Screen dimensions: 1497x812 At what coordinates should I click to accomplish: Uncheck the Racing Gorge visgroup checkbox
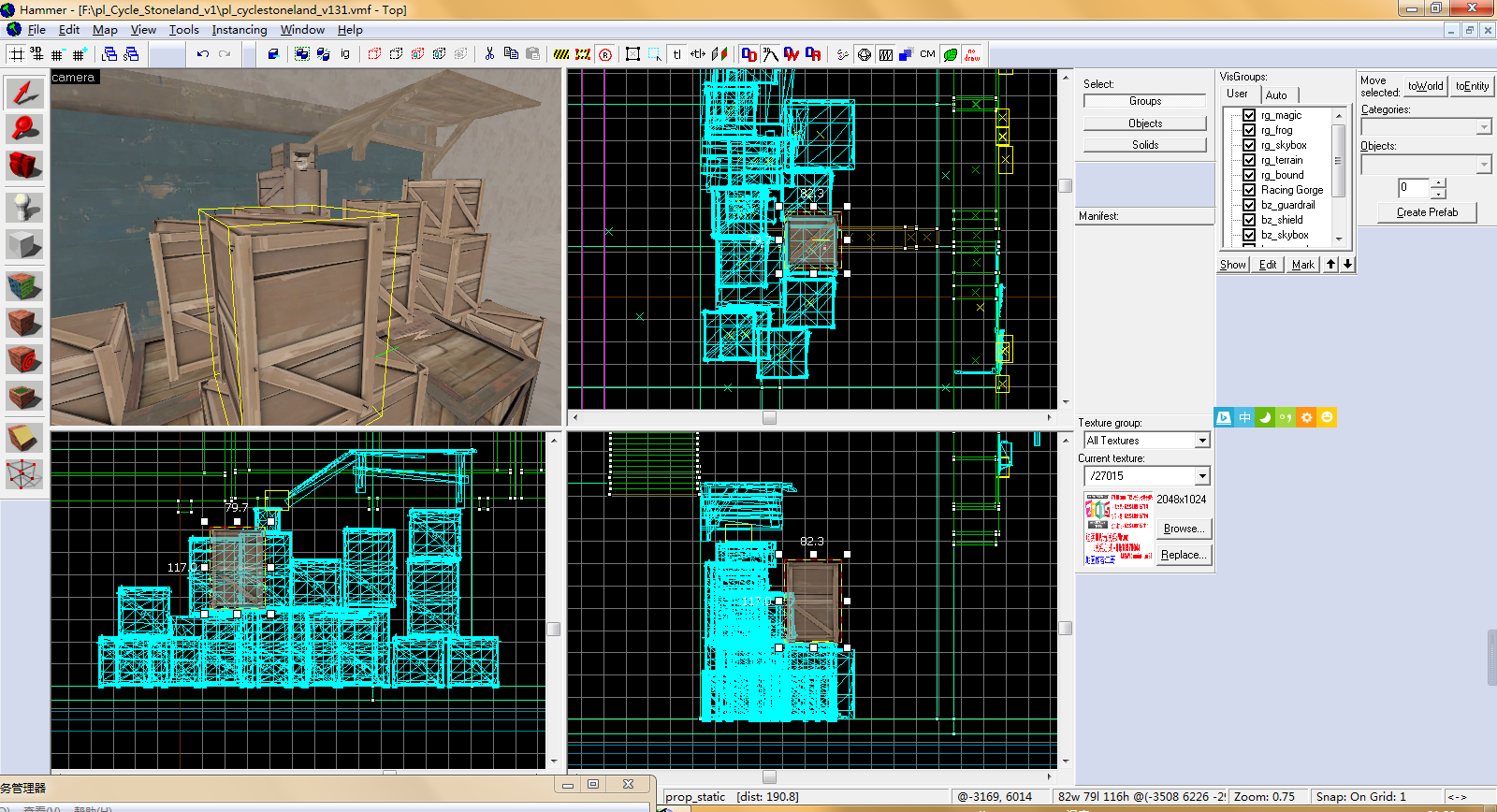[x=1249, y=190]
